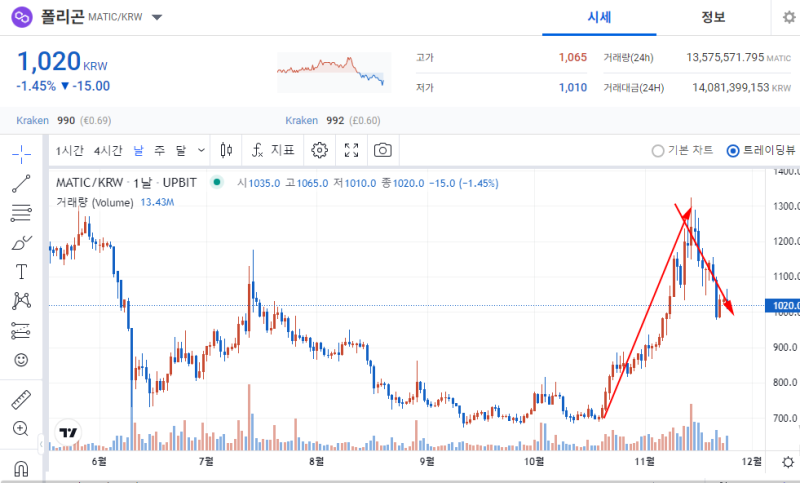Take a chart snapshot with camera
This screenshot has width=800, height=483.
(x=383, y=150)
